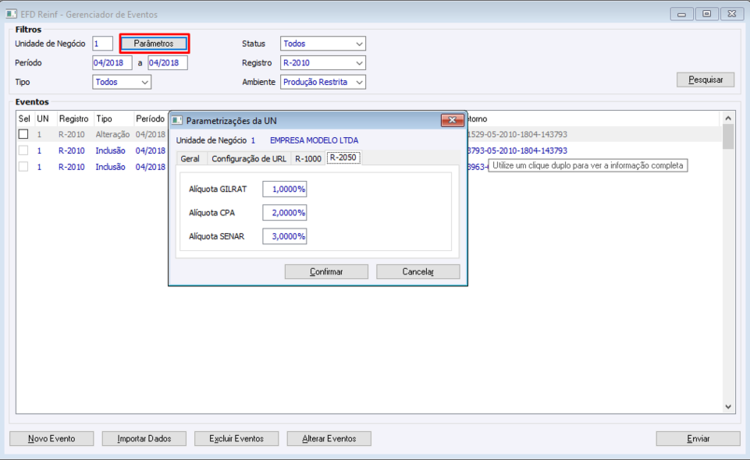750x460 pixels.
Task: Click the EFD Reinf window title icon
Action: pos(11,14)
